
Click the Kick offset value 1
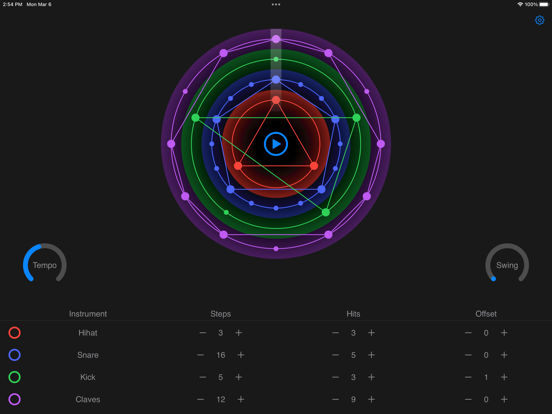coord(486,377)
